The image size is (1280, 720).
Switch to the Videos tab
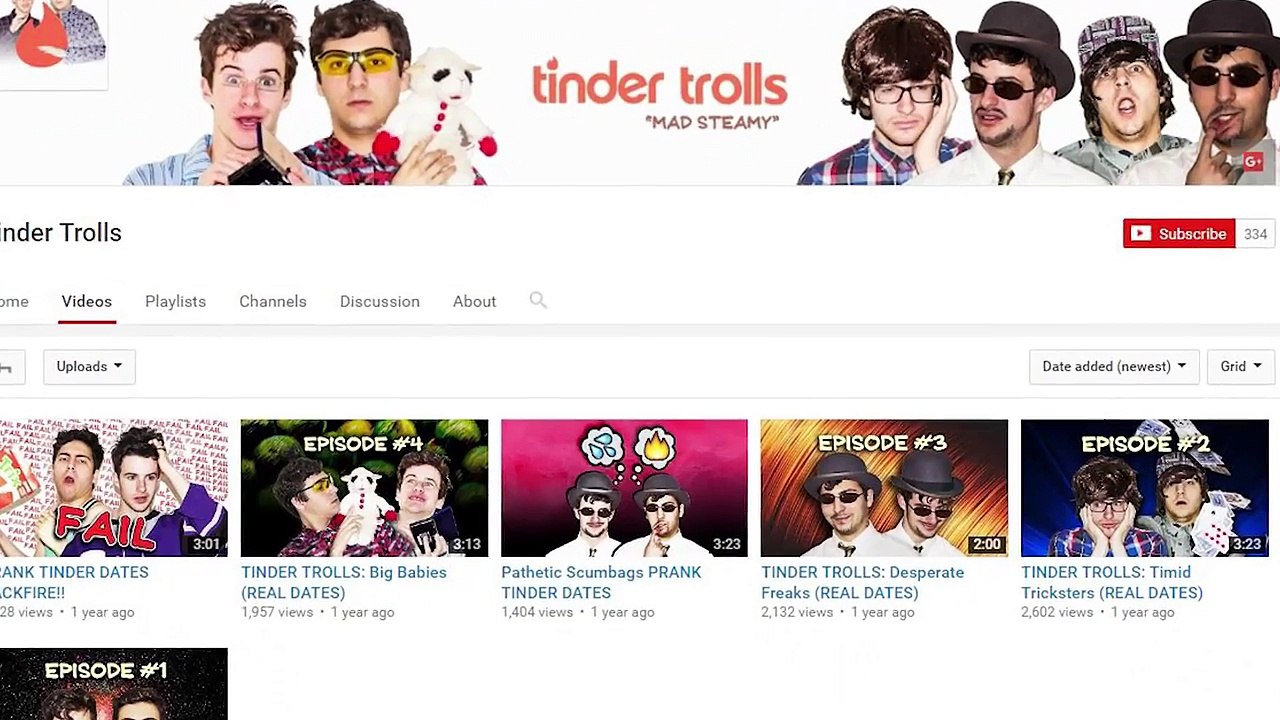[x=87, y=301]
